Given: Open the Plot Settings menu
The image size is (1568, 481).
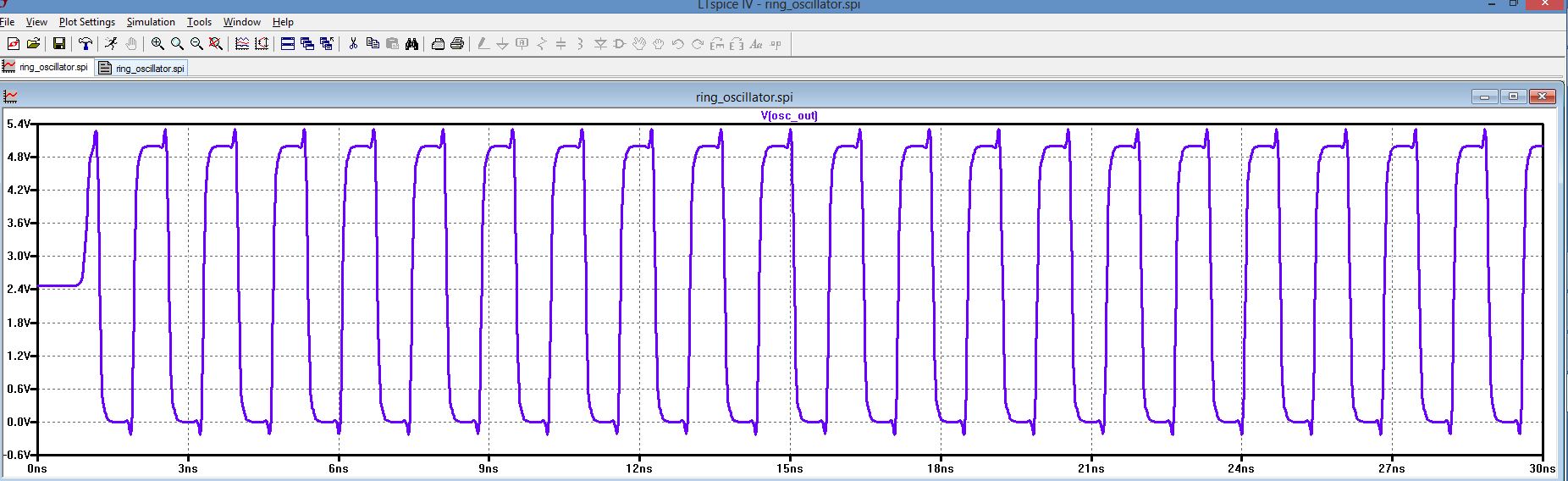Looking at the screenshot, I should [x=87, y=22].
